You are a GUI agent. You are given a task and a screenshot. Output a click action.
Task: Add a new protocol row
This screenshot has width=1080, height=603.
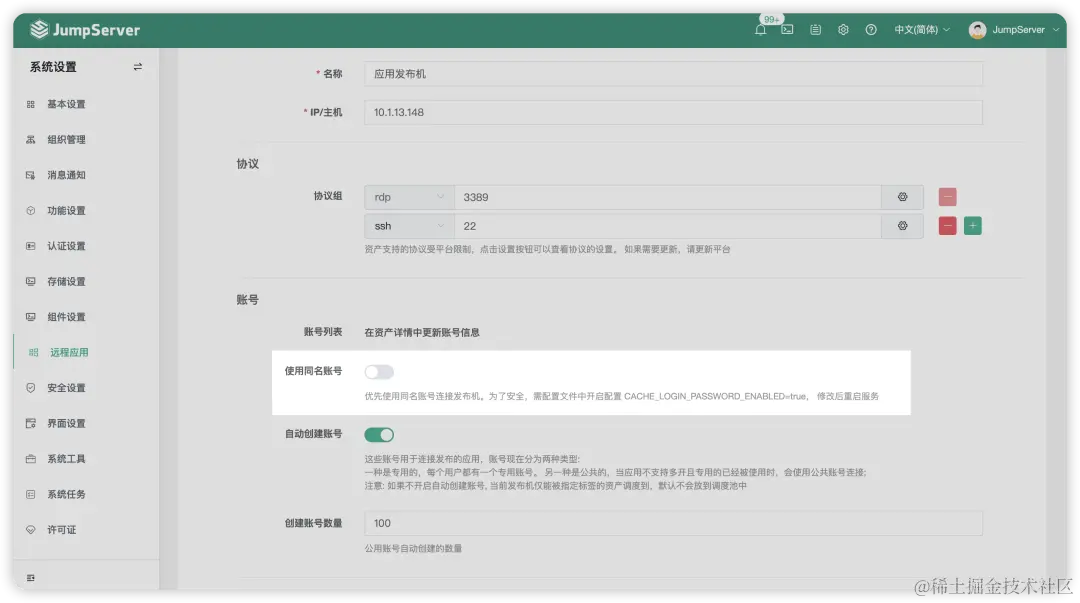pos(973,226)
